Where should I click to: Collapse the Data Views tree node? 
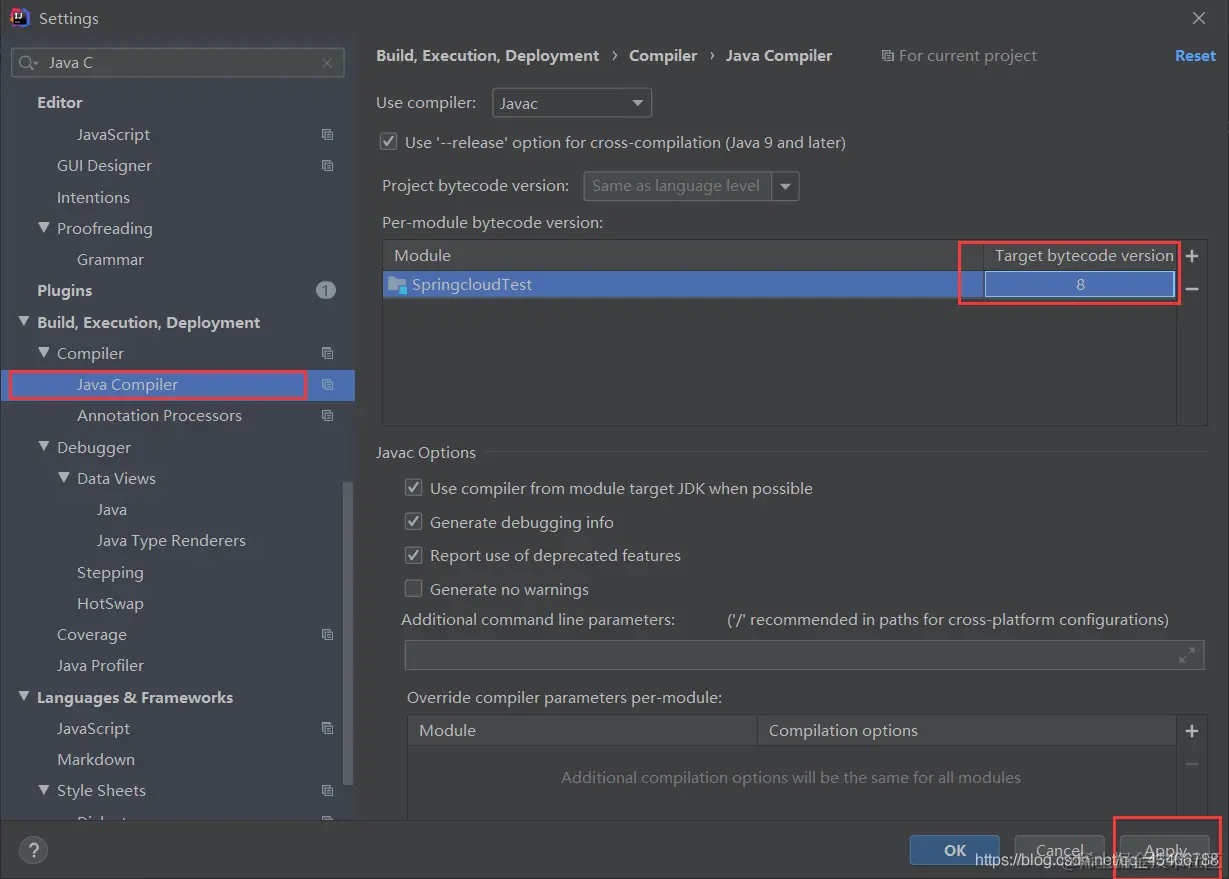click(64, 478)
